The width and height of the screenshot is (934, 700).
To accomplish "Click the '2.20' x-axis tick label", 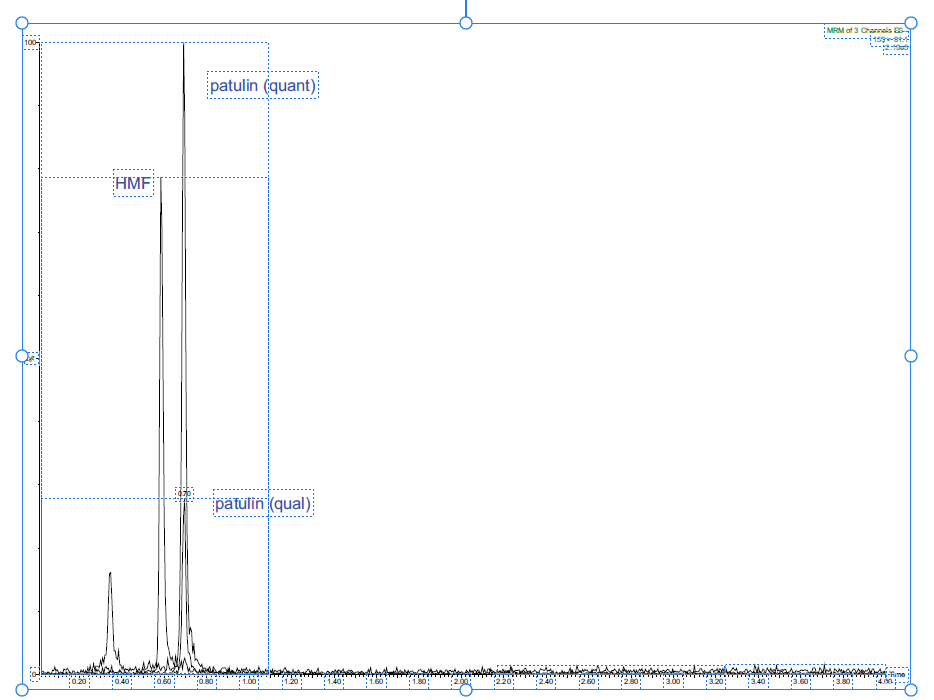I will pos(503,682).
